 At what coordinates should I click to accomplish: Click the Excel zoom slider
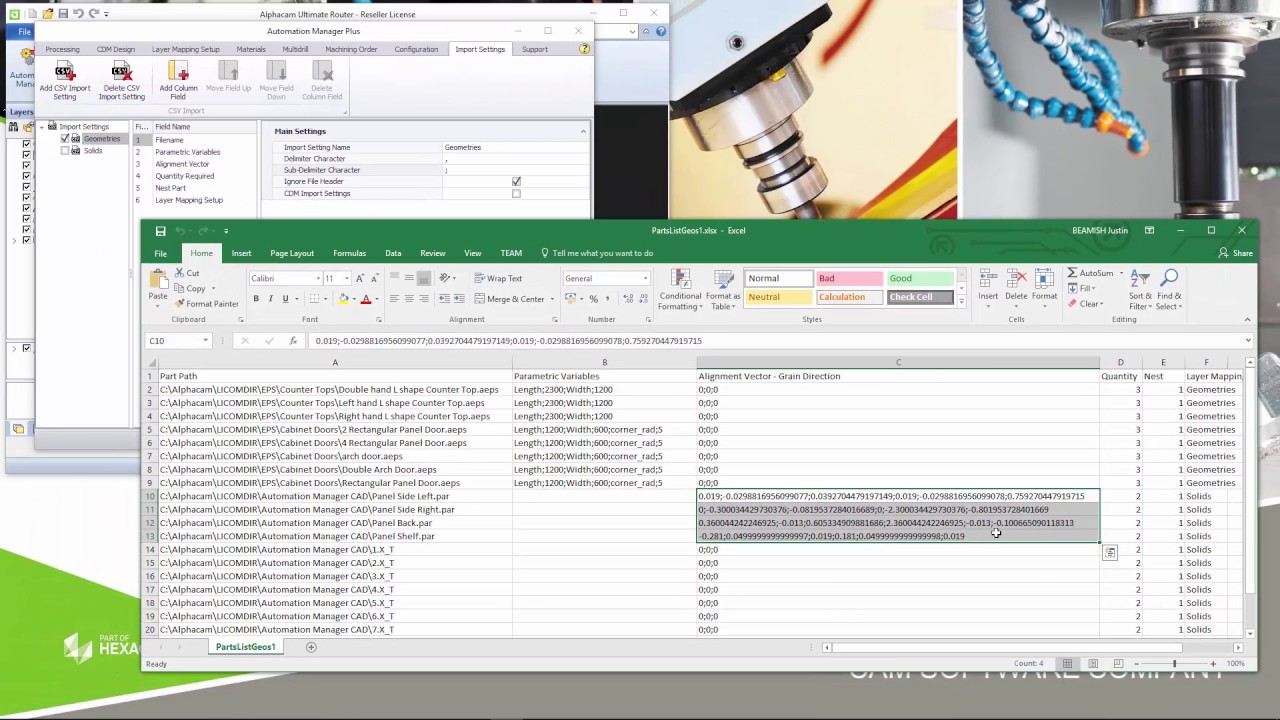[1174, 663]
